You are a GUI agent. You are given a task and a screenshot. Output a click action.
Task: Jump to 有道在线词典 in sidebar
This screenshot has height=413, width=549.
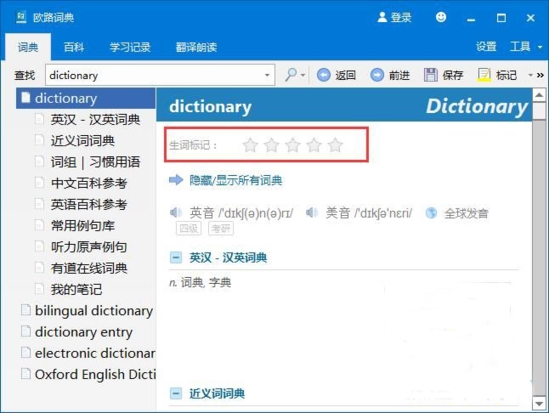[89, 268]
